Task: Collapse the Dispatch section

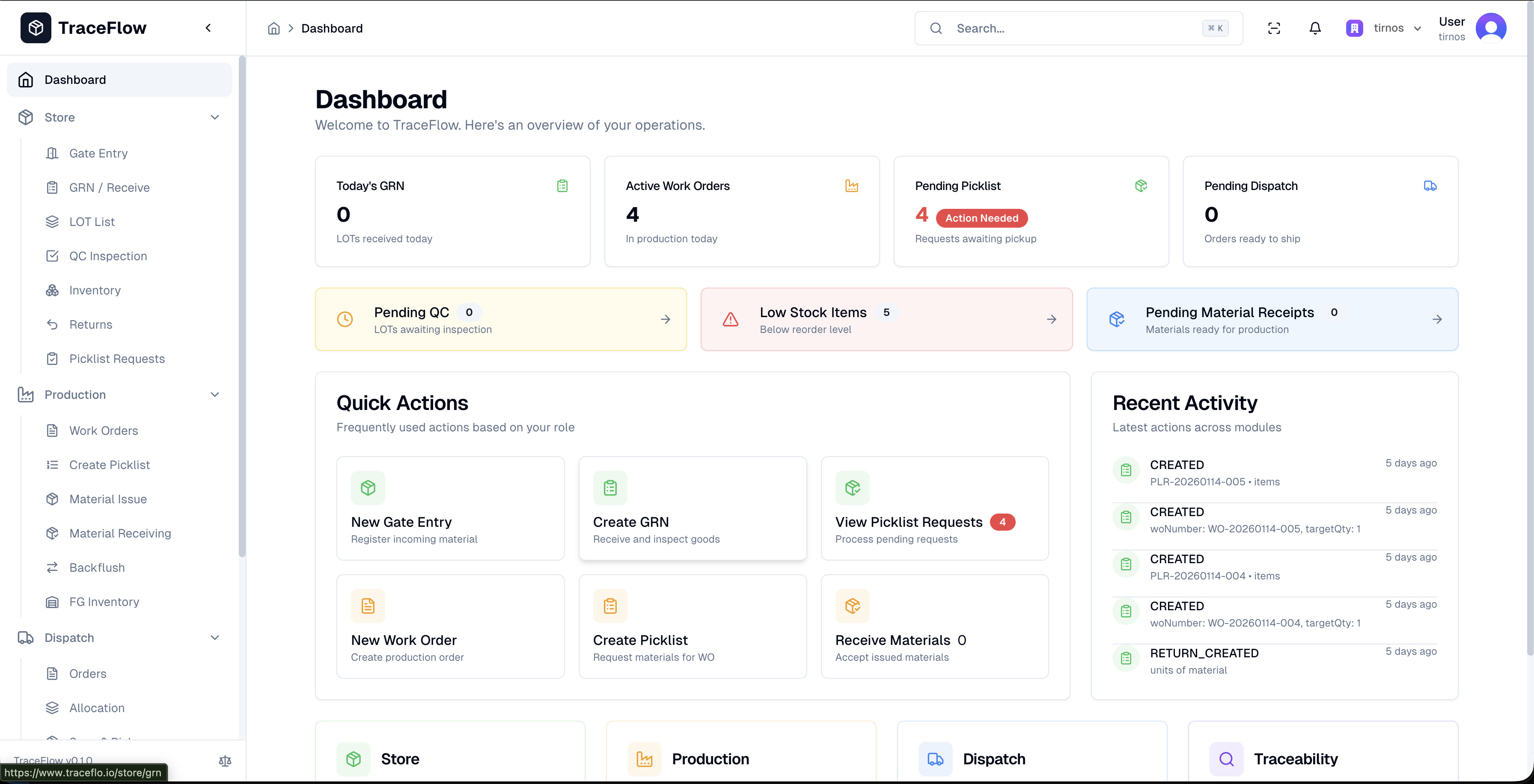Action: tap(215, 638)
